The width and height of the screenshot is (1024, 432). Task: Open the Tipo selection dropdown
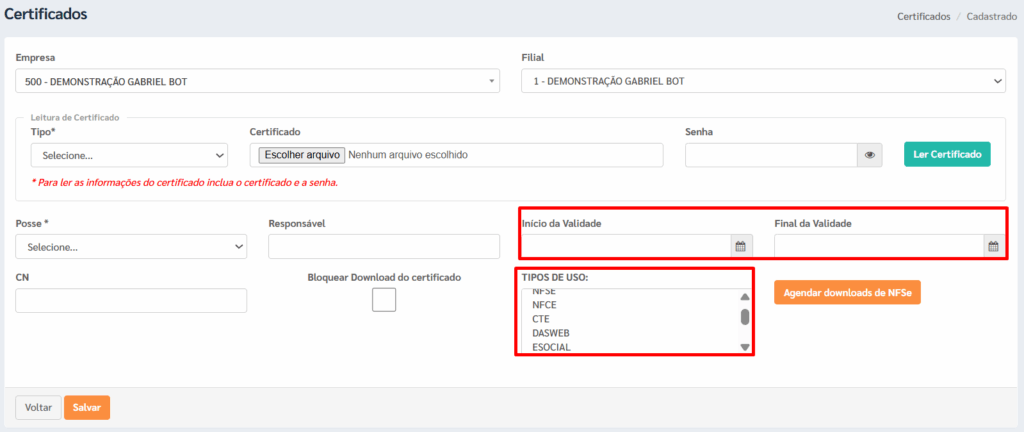point(129,156)
